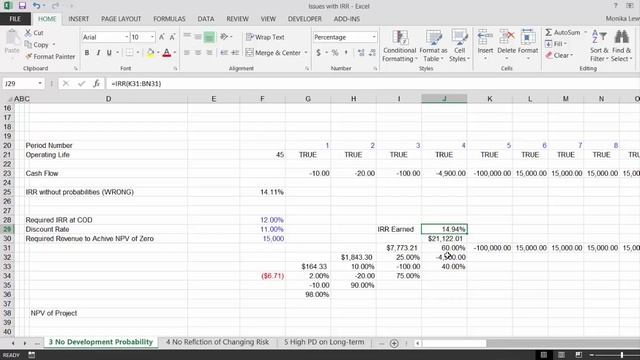This screenshot has height=360, width=640.
Task: Open sheet tab 5 High PD on Long-term
Action: tap(324, 342)
